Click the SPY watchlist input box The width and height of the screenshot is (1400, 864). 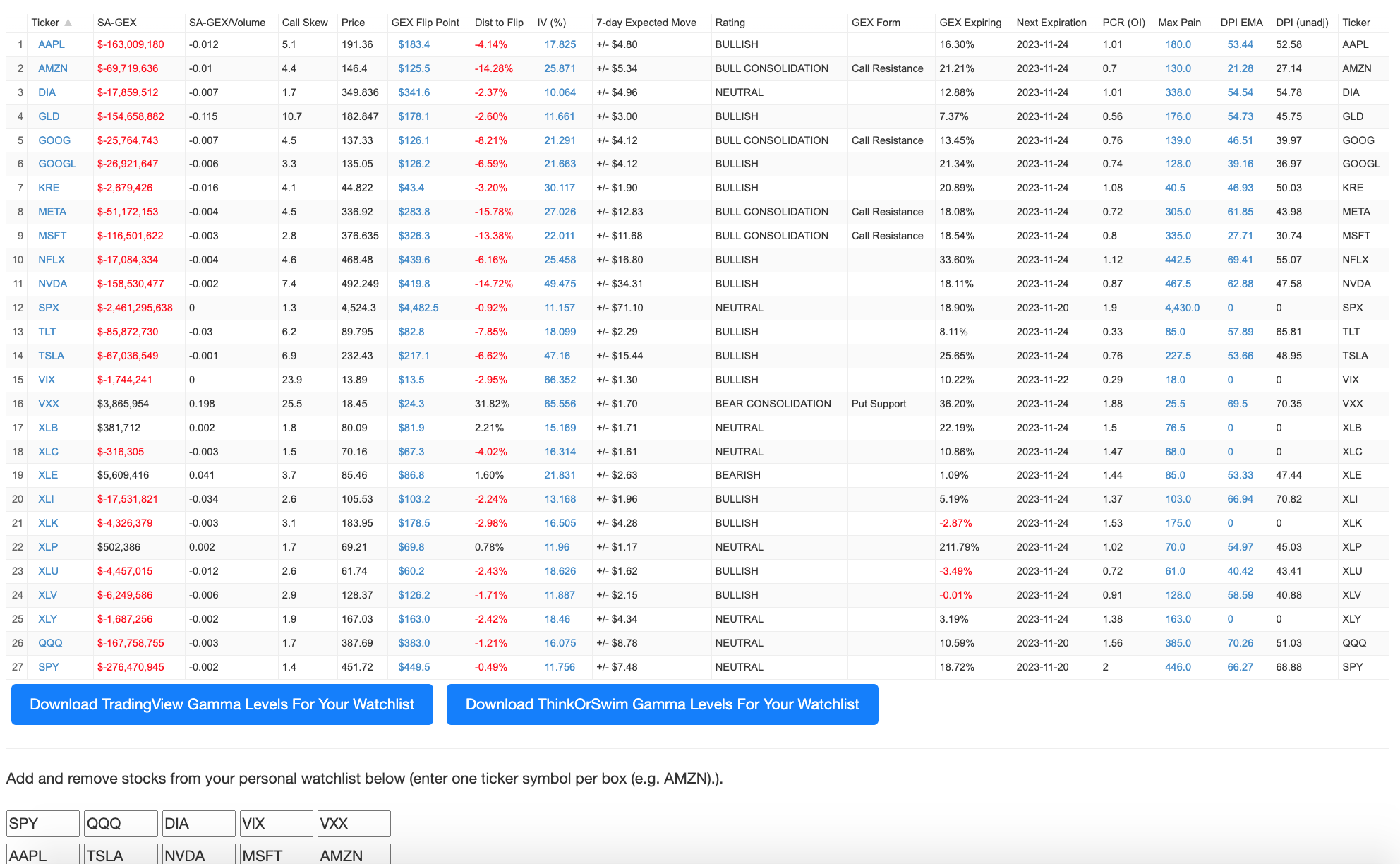click(43, 823)
